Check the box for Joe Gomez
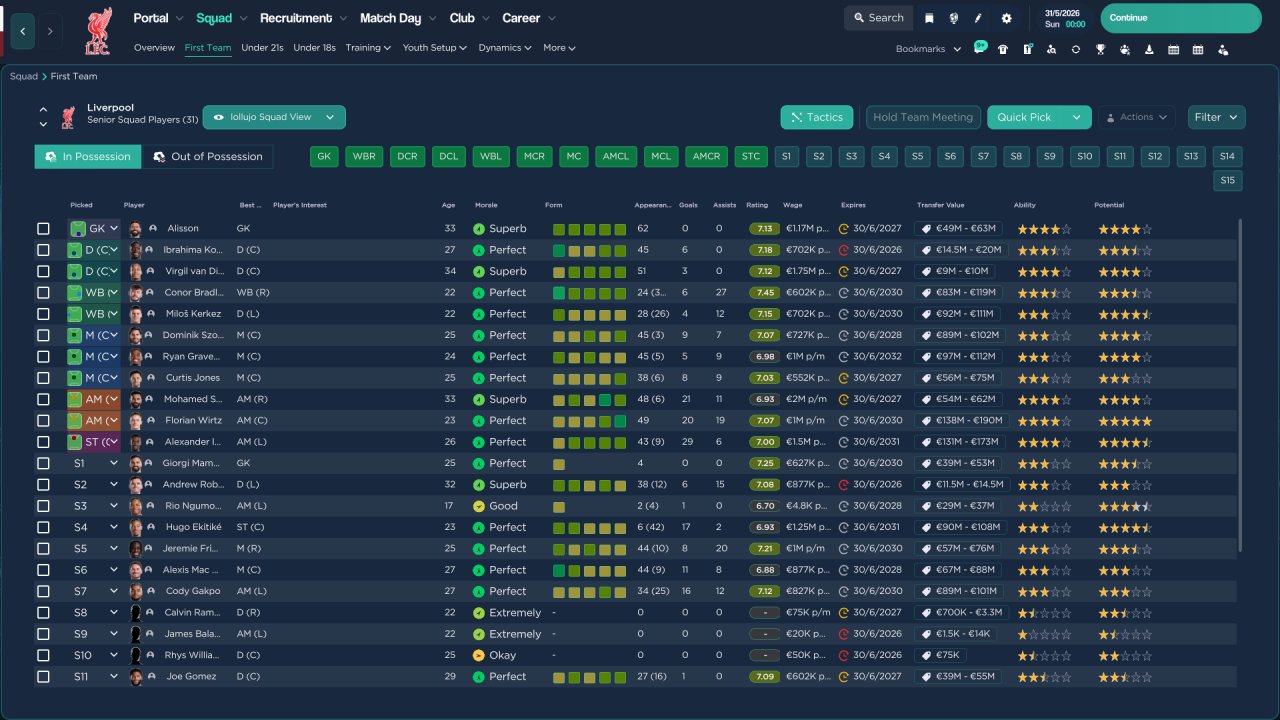The width and height of the screenshot is (1280, 720). pos(43,677)
